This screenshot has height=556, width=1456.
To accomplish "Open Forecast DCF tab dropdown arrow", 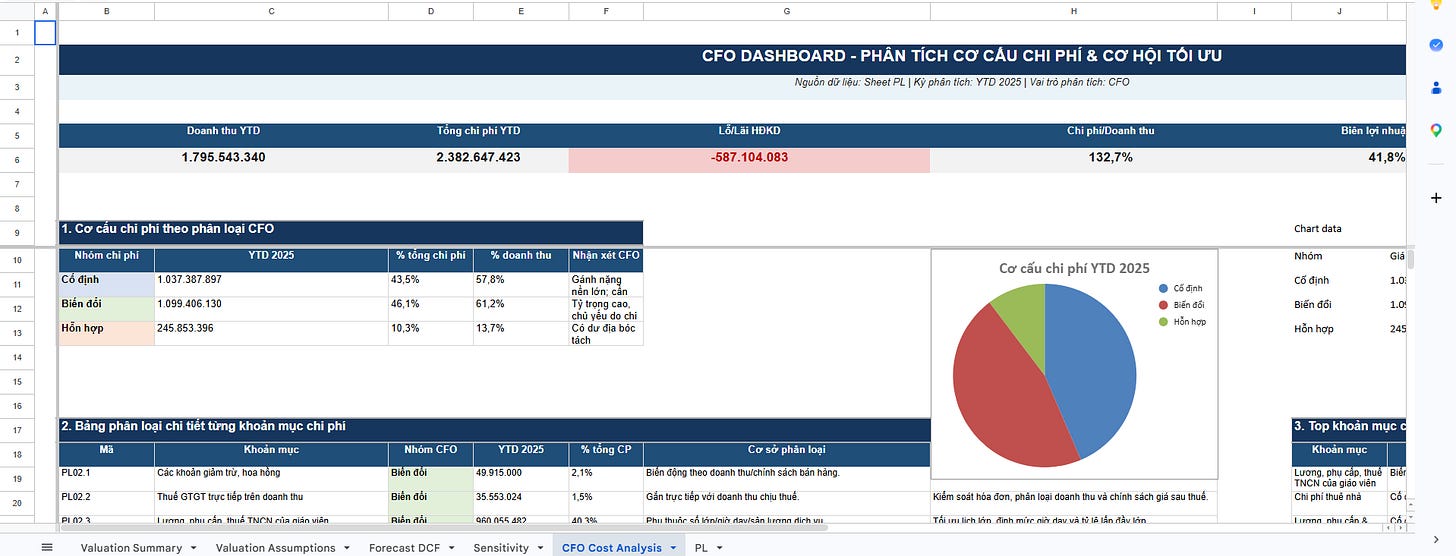I will [x=450, y=548].
